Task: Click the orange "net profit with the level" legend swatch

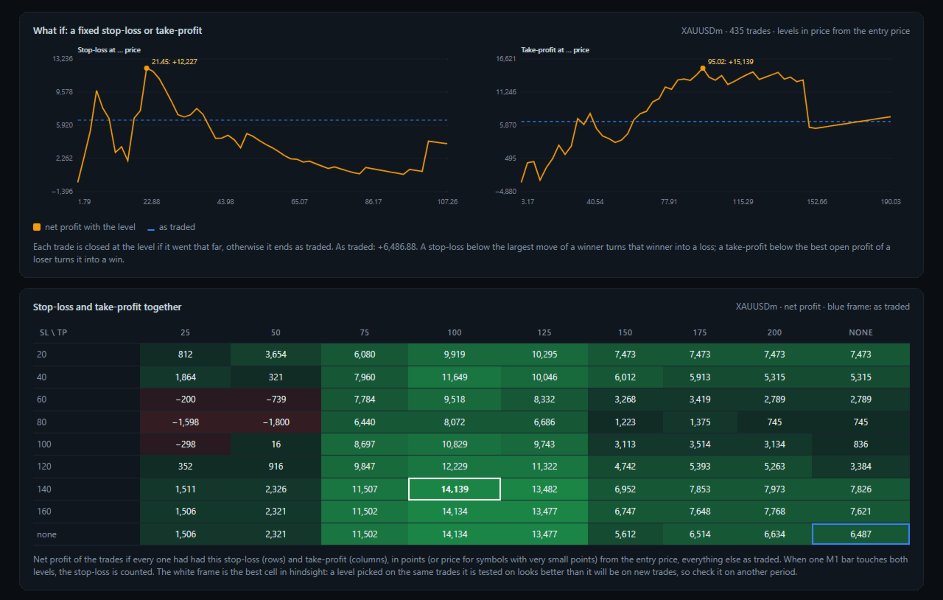Action: coord(37,227)
